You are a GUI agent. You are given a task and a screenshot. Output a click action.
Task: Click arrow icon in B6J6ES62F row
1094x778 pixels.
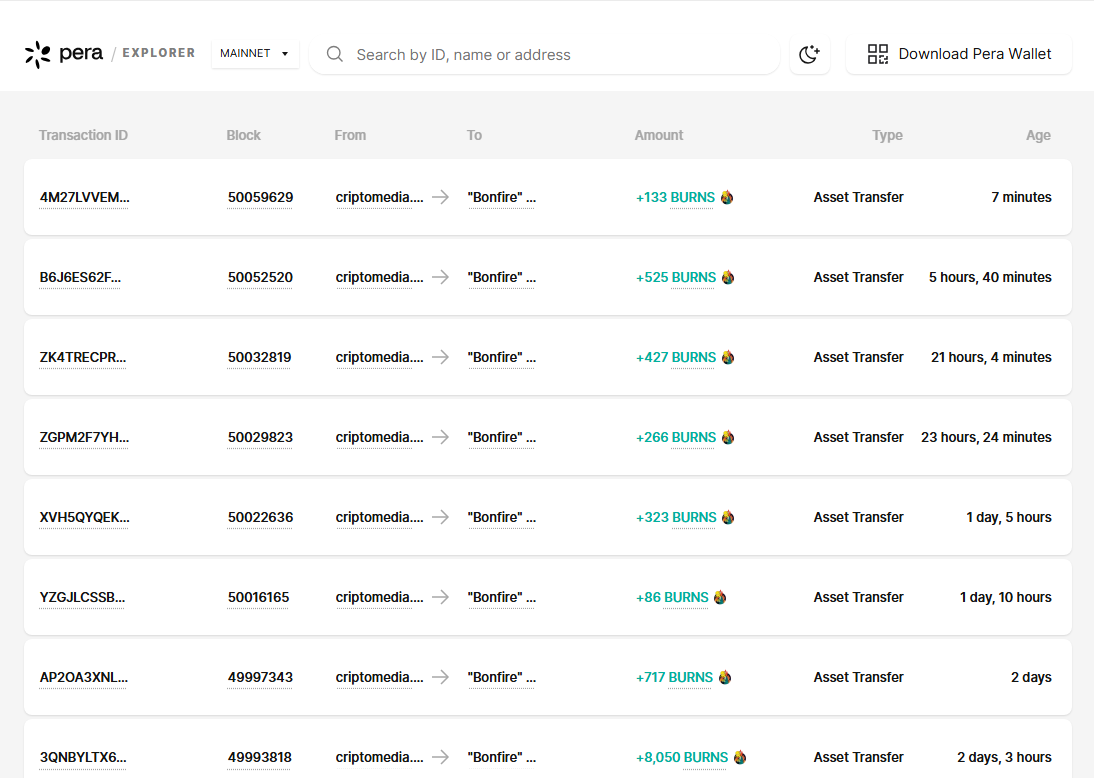(x=440, y=278)
